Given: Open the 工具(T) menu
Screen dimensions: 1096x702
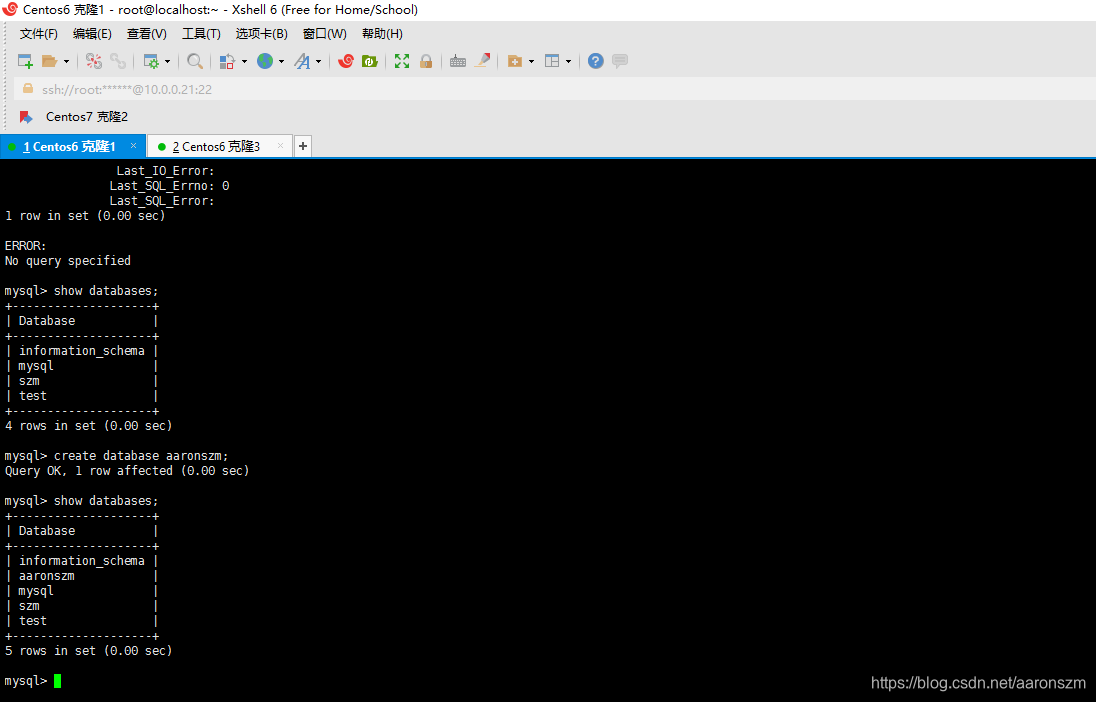Looking at the screenshot, I should click(x=201, y=34).
